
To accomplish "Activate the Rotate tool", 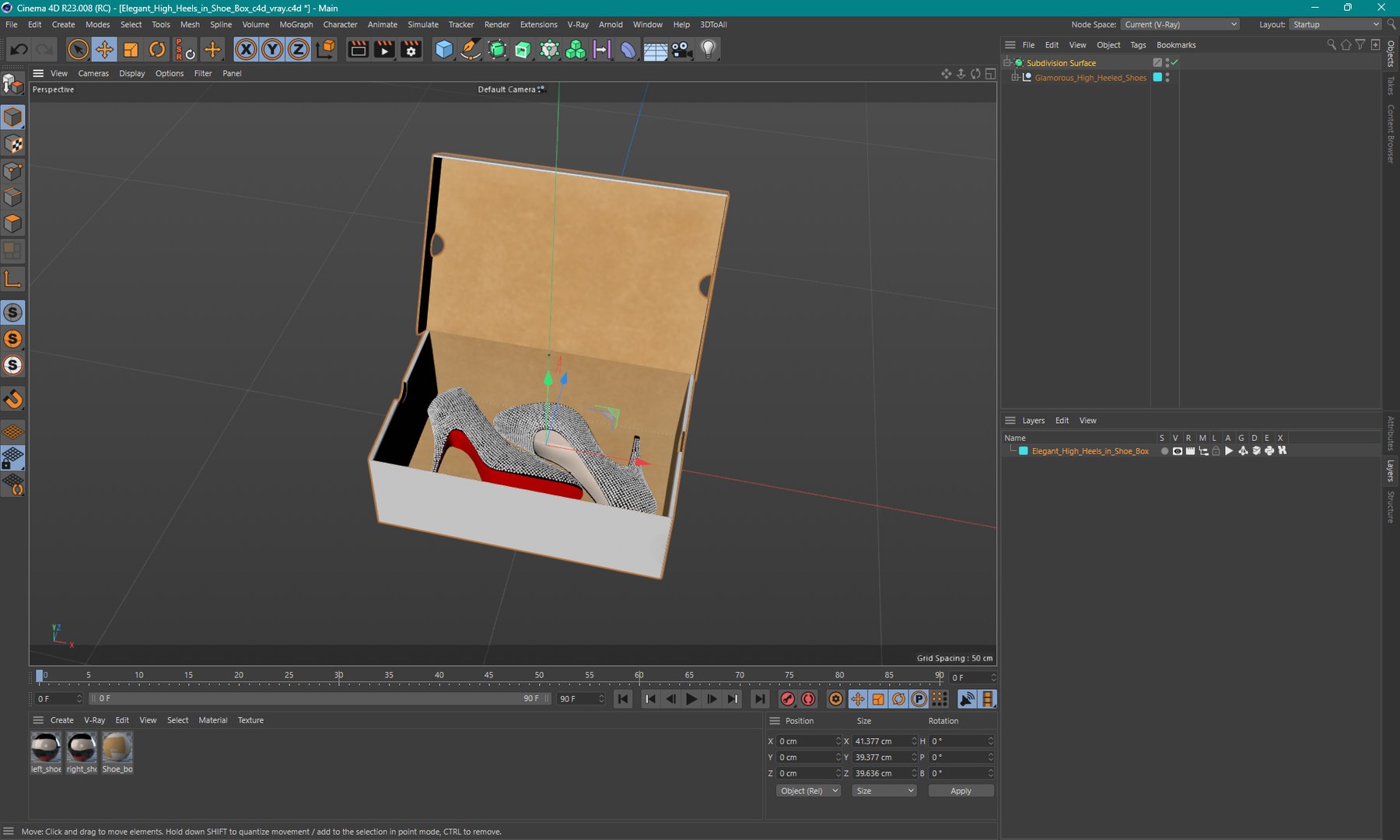I will tap(157, 50).
